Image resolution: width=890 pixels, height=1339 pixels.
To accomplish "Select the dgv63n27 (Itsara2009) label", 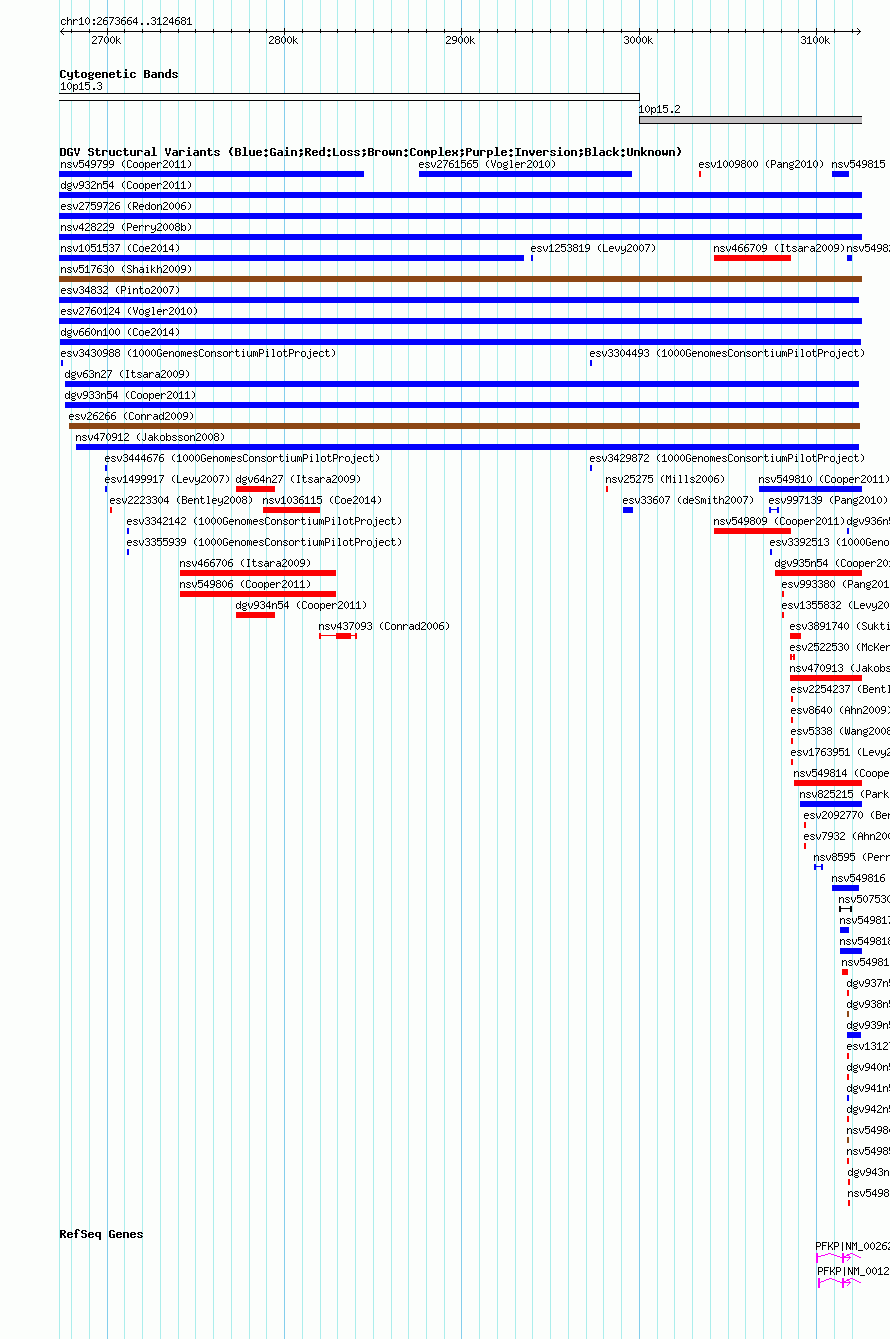I will [127, 374].
